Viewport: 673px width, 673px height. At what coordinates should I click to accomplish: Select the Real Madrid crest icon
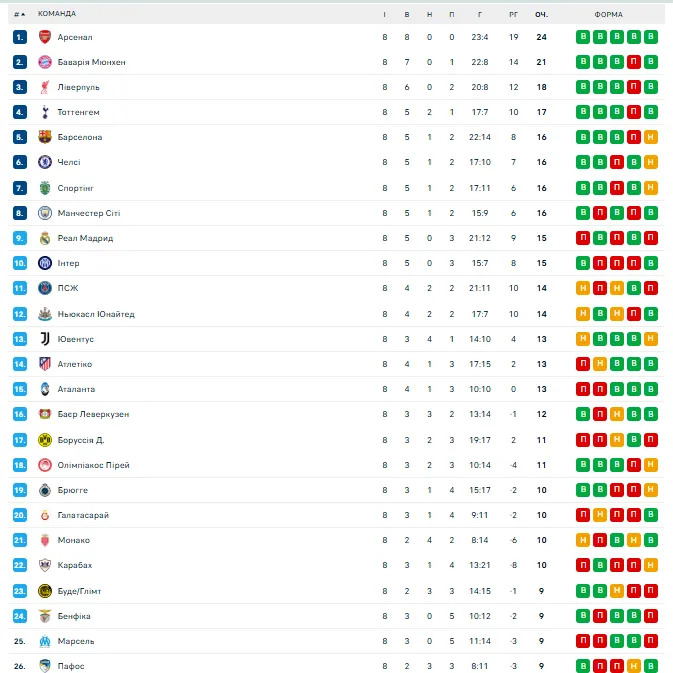[44, 238]
